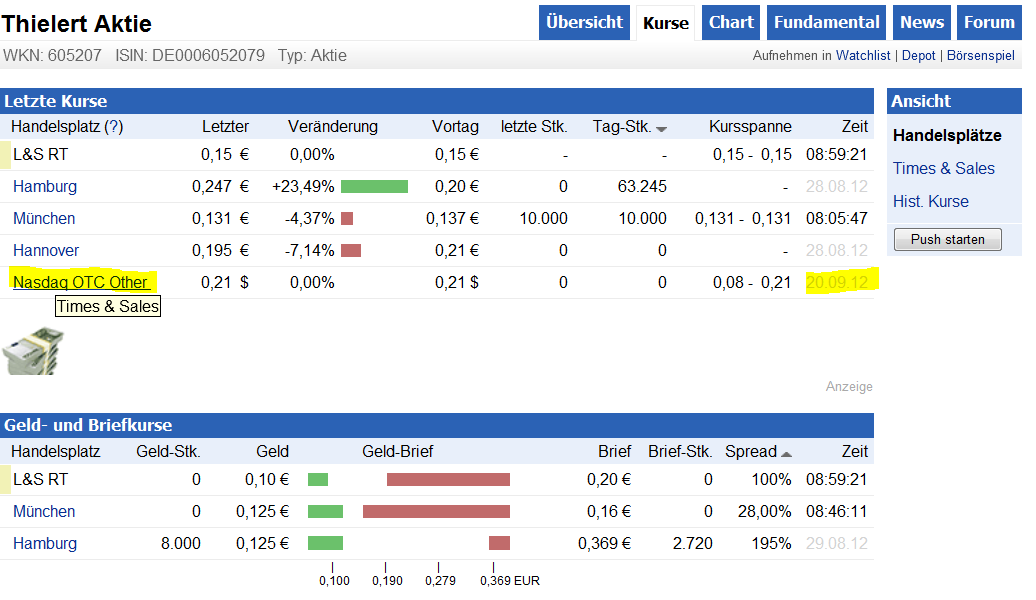Open Hamburg in Geld- und Briefkurse table

tap(45, 543)
